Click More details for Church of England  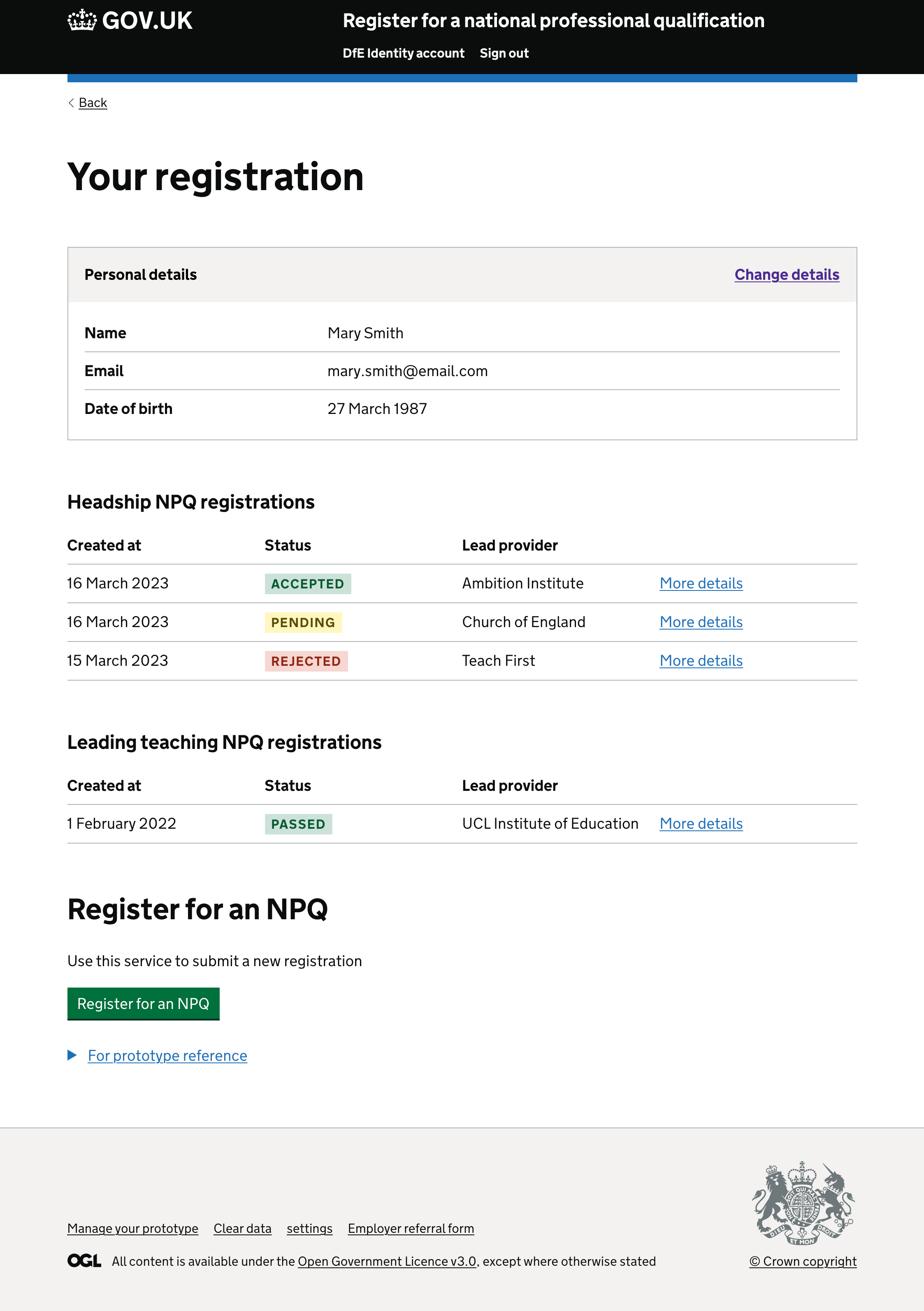click(x=701, y=622)
